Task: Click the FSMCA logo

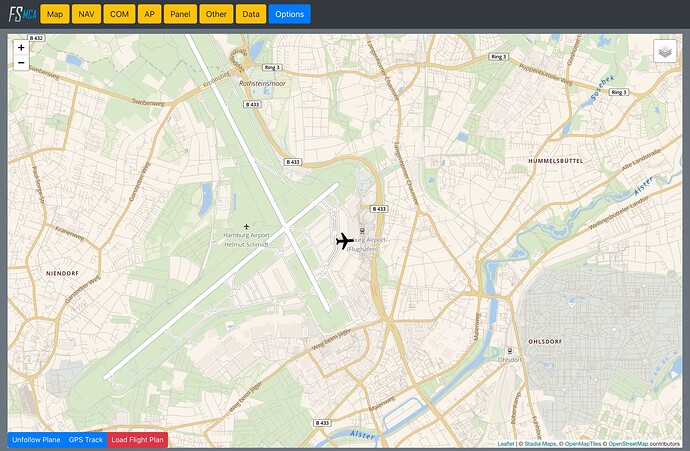Action: pyautogui.click(x=23, y=14)
